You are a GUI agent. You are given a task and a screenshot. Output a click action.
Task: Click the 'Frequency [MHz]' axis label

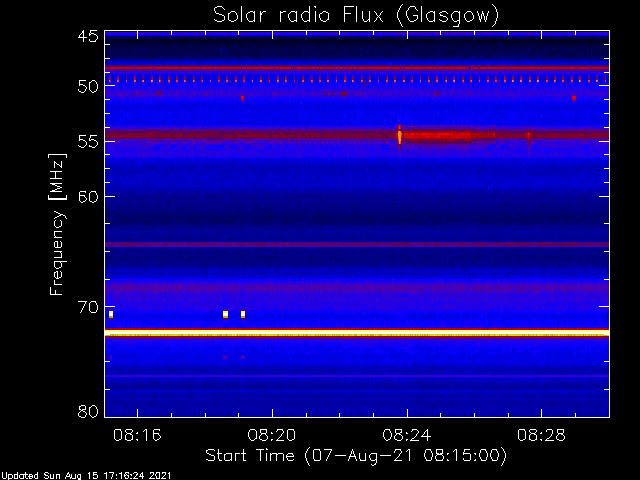click(x=57, y=224)
